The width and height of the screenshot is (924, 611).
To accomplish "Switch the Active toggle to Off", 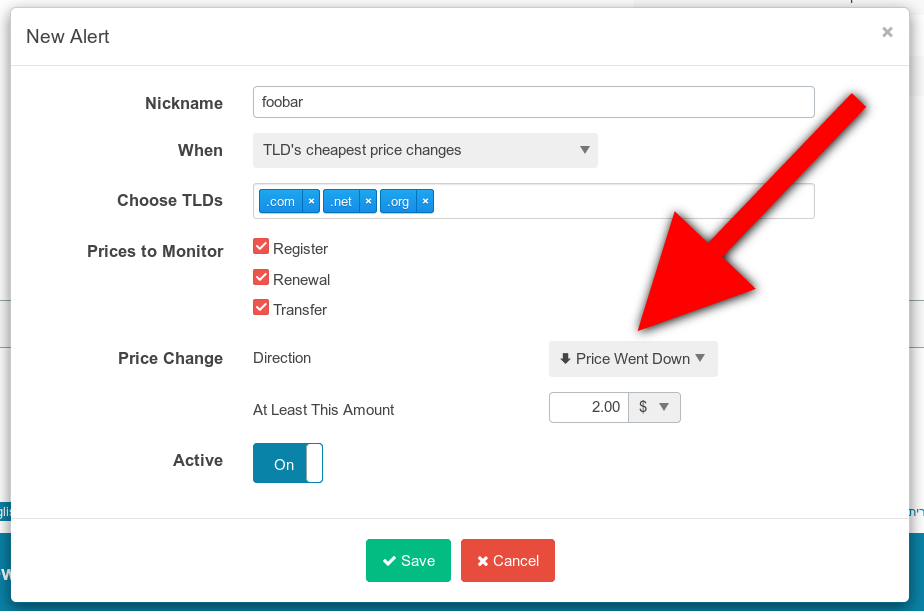I will [x=287, y=463].
